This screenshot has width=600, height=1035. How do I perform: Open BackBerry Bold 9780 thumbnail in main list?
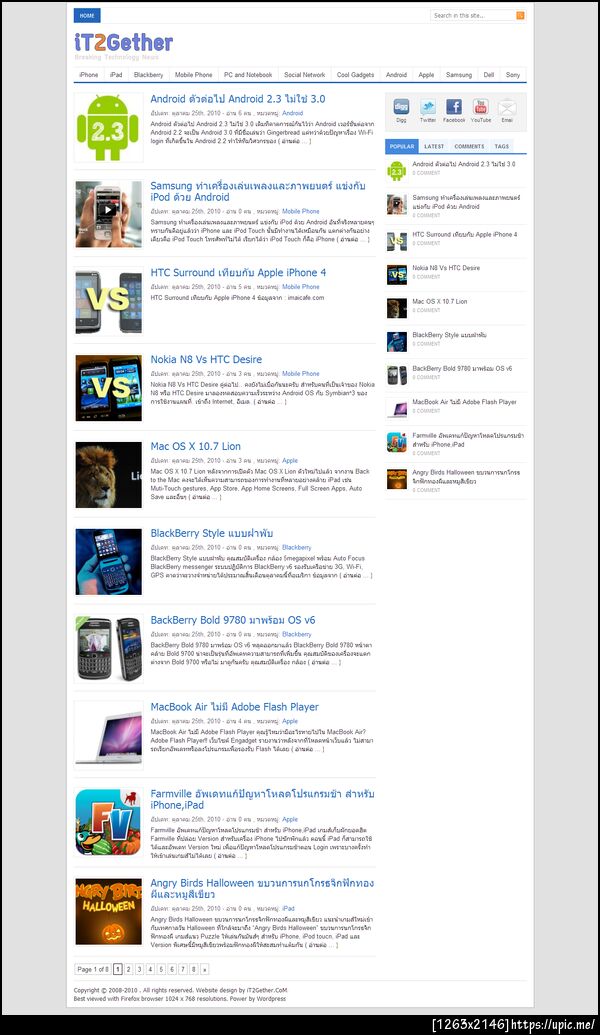pos(108,649)
